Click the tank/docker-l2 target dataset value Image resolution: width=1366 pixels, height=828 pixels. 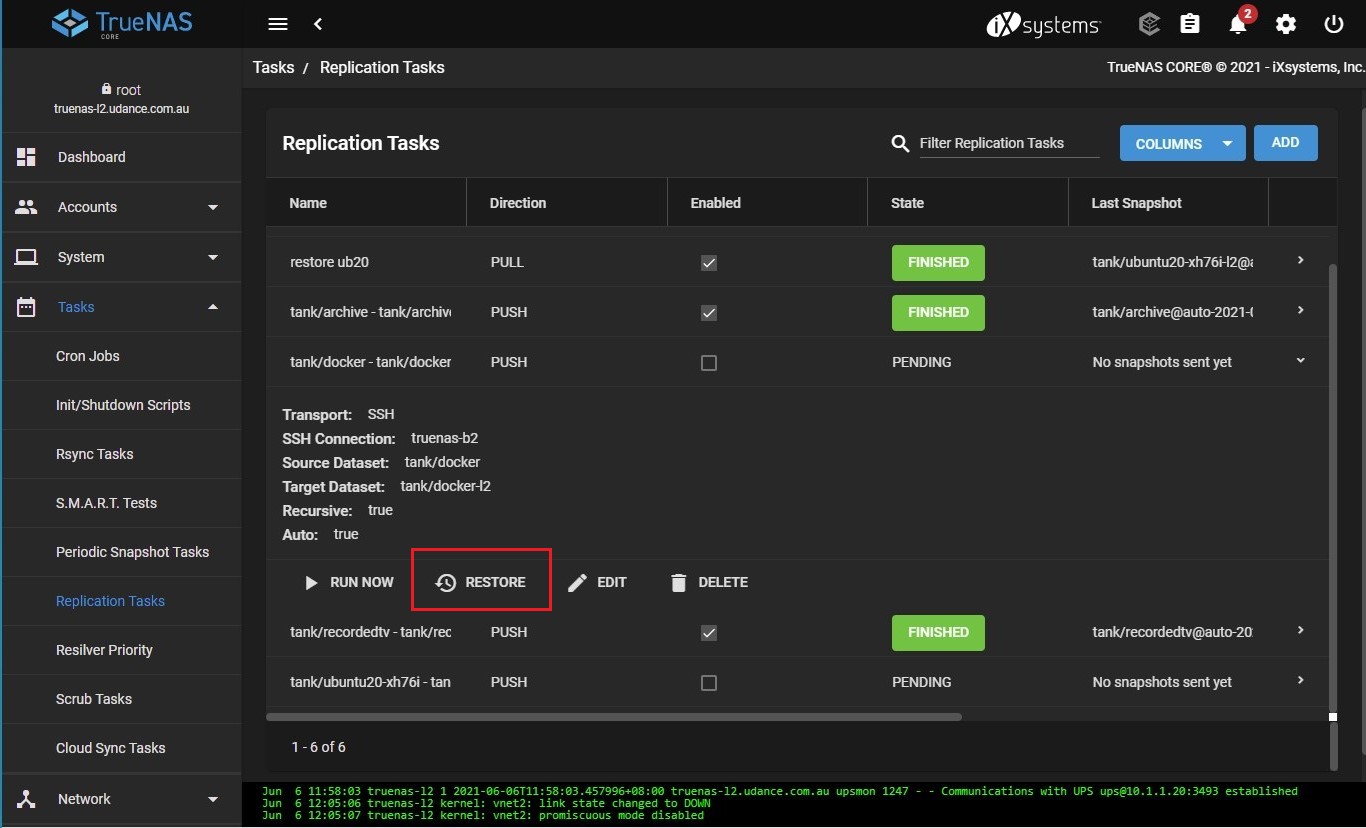[446, 486]
